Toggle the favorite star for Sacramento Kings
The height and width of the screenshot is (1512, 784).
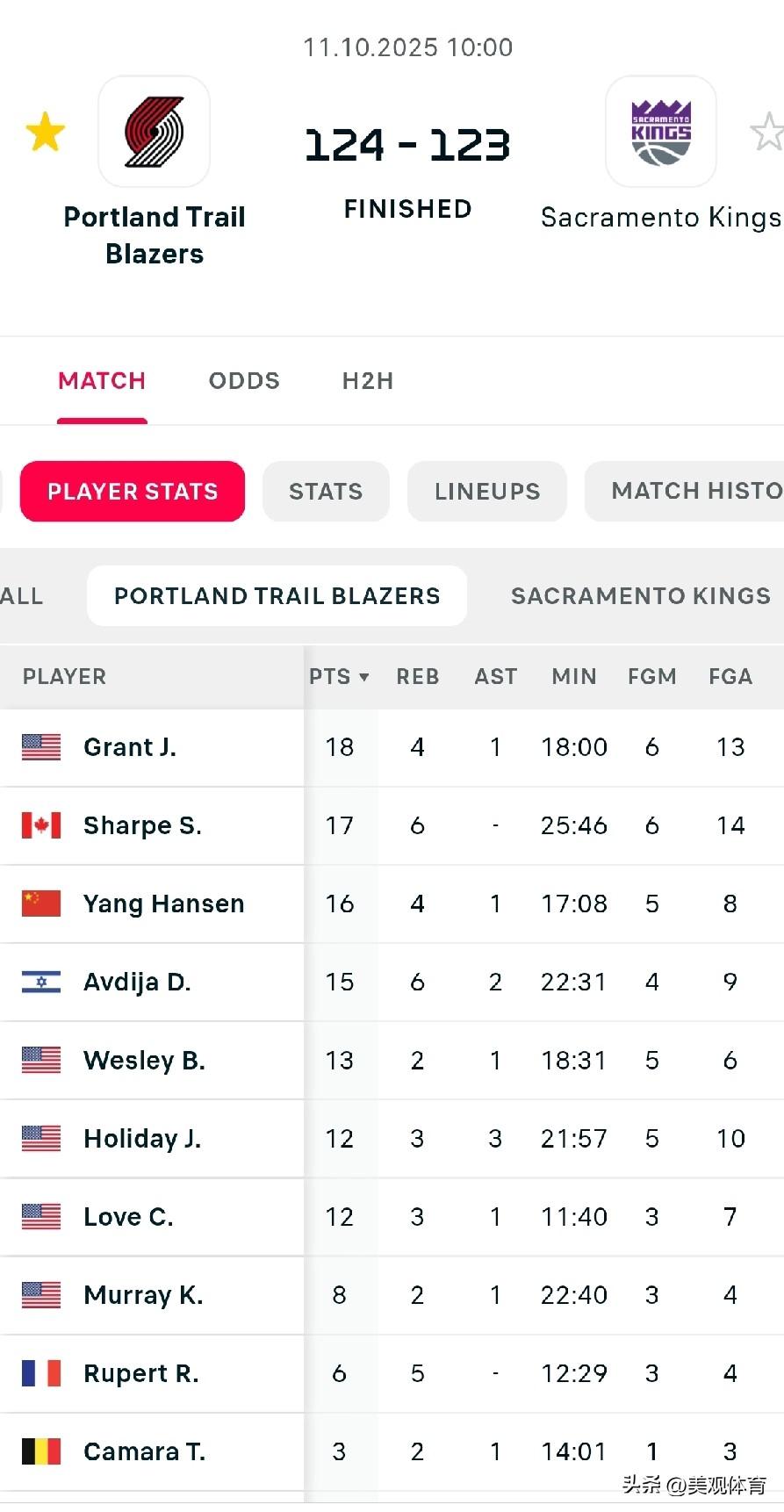pyautogui.click(x=766, y=133)
